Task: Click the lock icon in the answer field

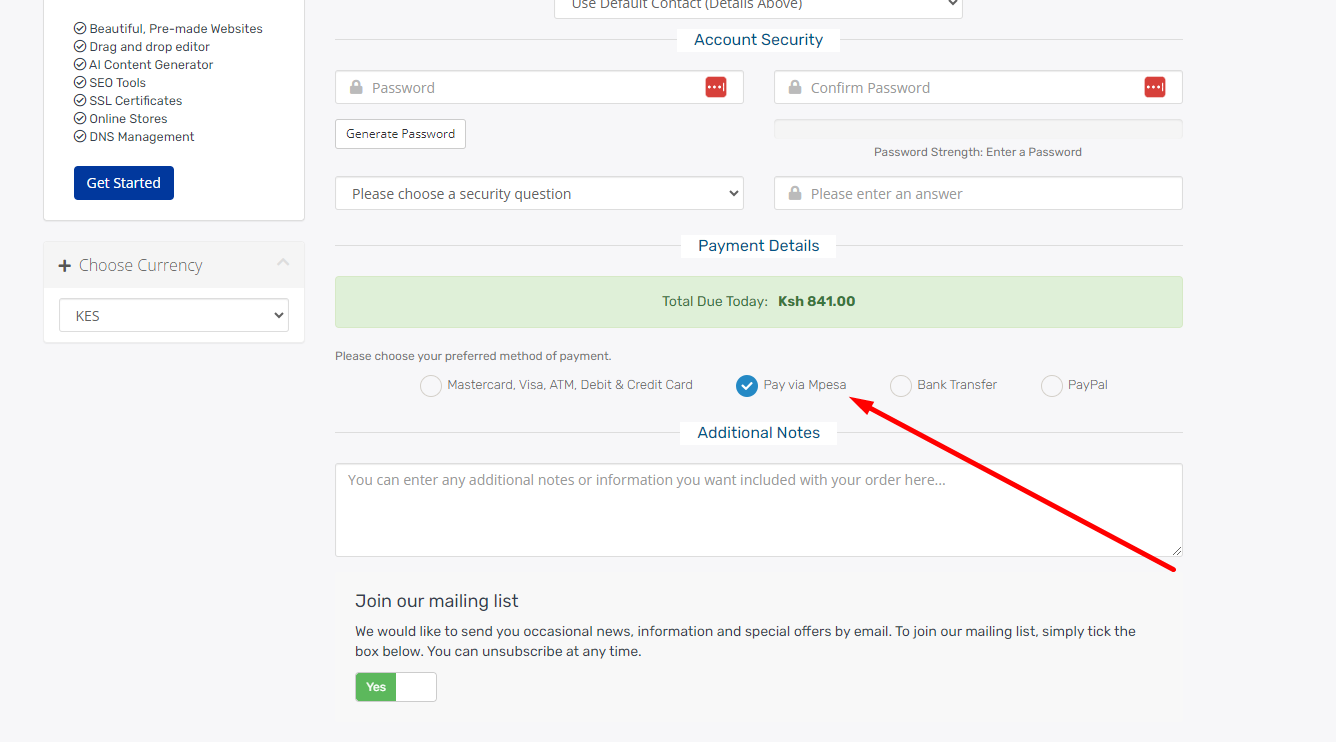Action: coord(795,193)
